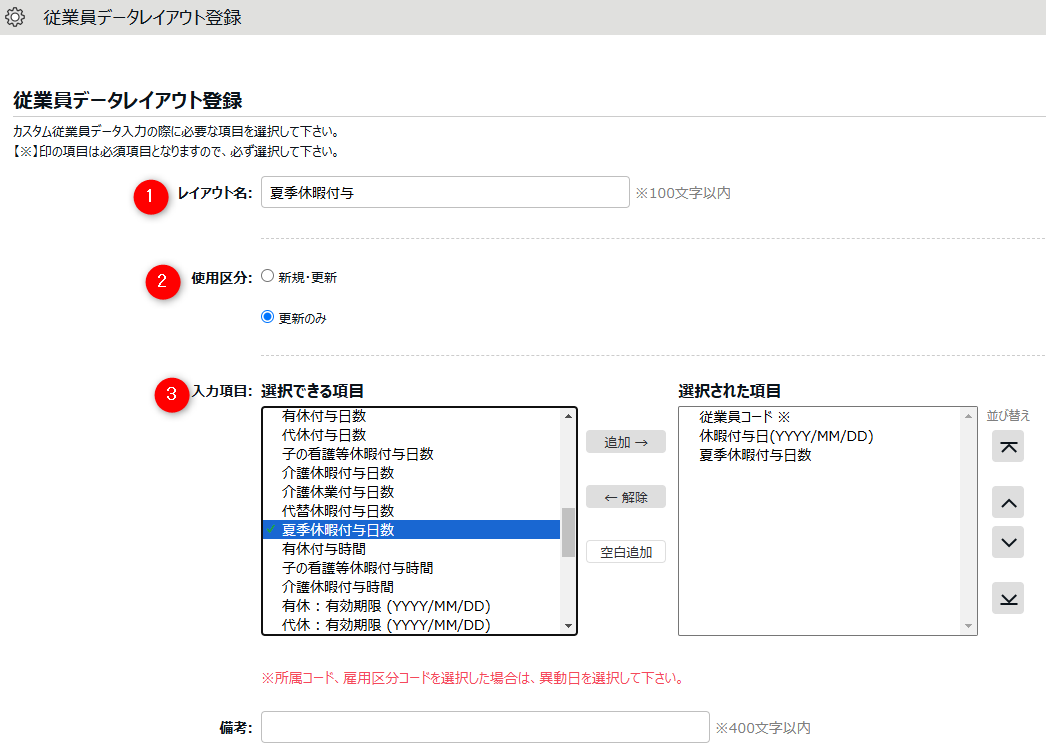Click the gear settings icon in header
The image size is (1046, 751).
click(15, 17)
